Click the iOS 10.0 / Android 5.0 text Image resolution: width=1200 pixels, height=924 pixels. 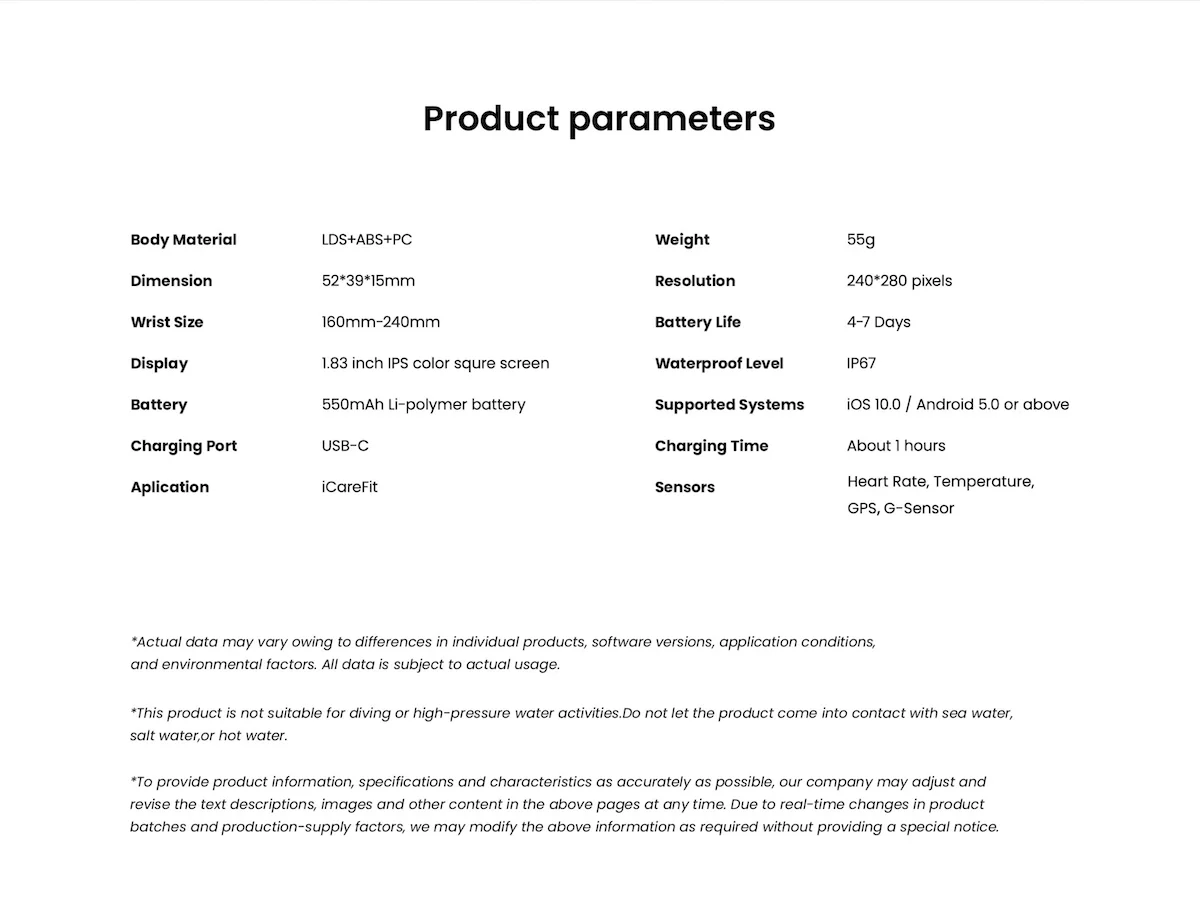tap(957, 405)
